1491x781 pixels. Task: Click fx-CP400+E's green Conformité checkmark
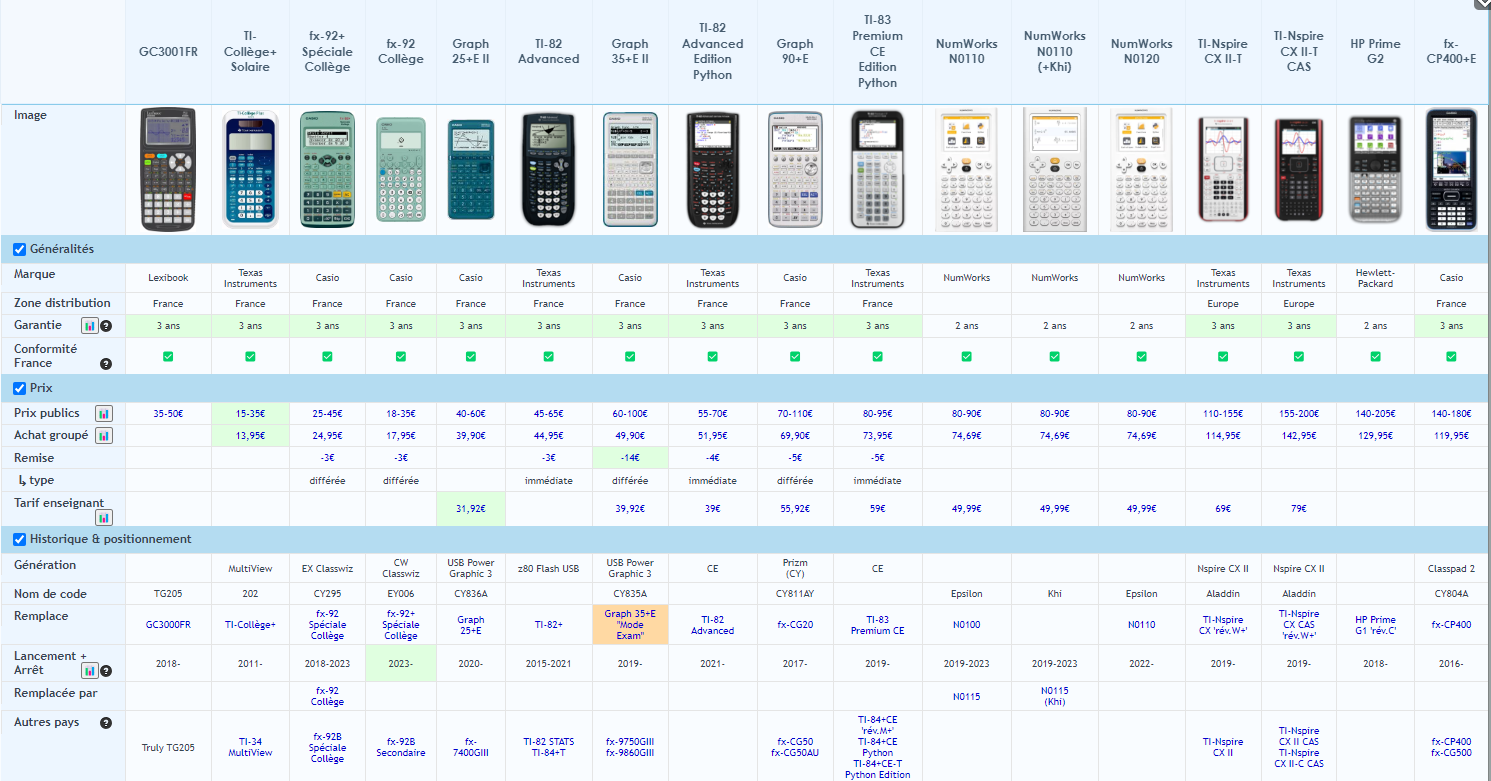[1451, 356]
